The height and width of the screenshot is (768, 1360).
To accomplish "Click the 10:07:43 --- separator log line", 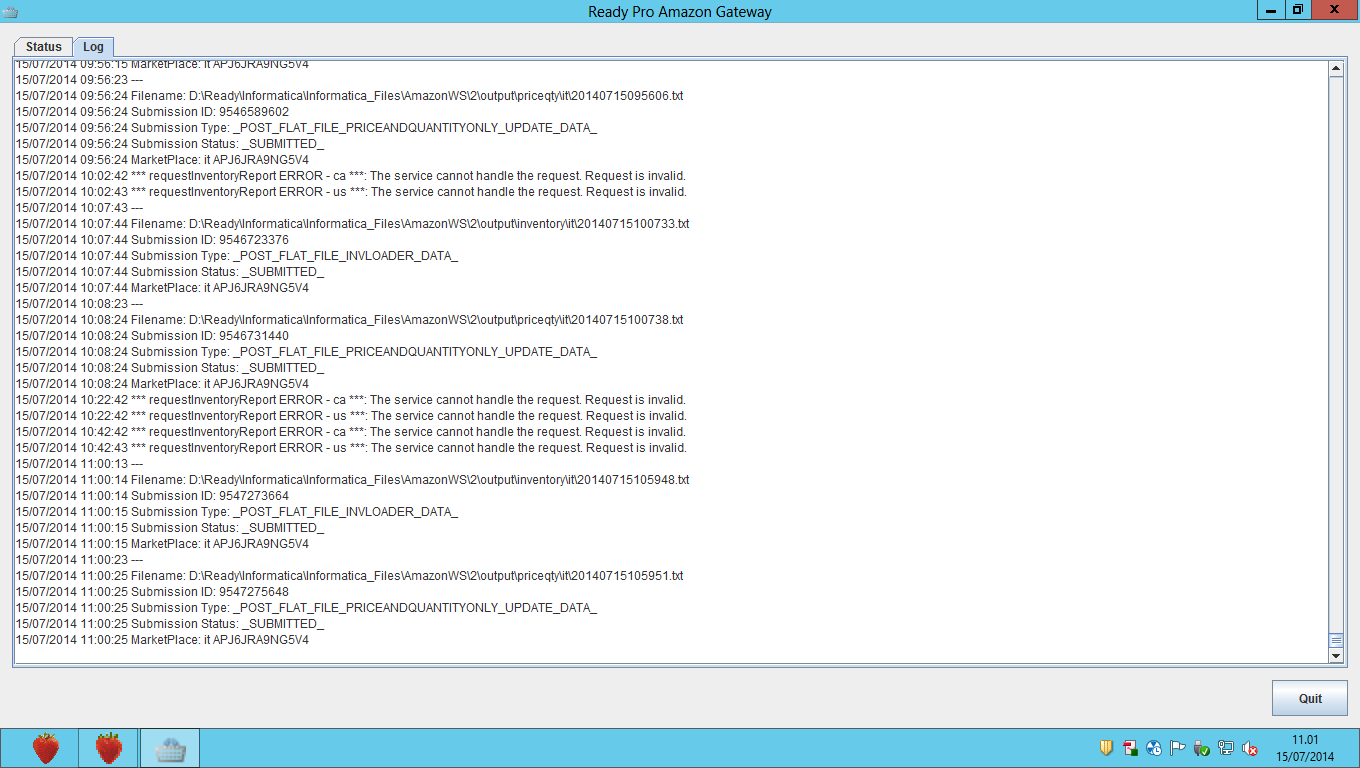I will (x=79, y=208).
